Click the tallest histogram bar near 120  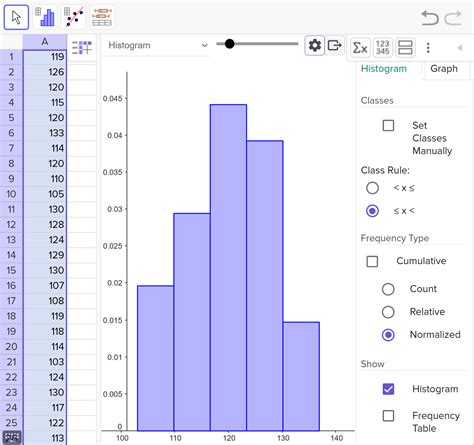(228, 267)
